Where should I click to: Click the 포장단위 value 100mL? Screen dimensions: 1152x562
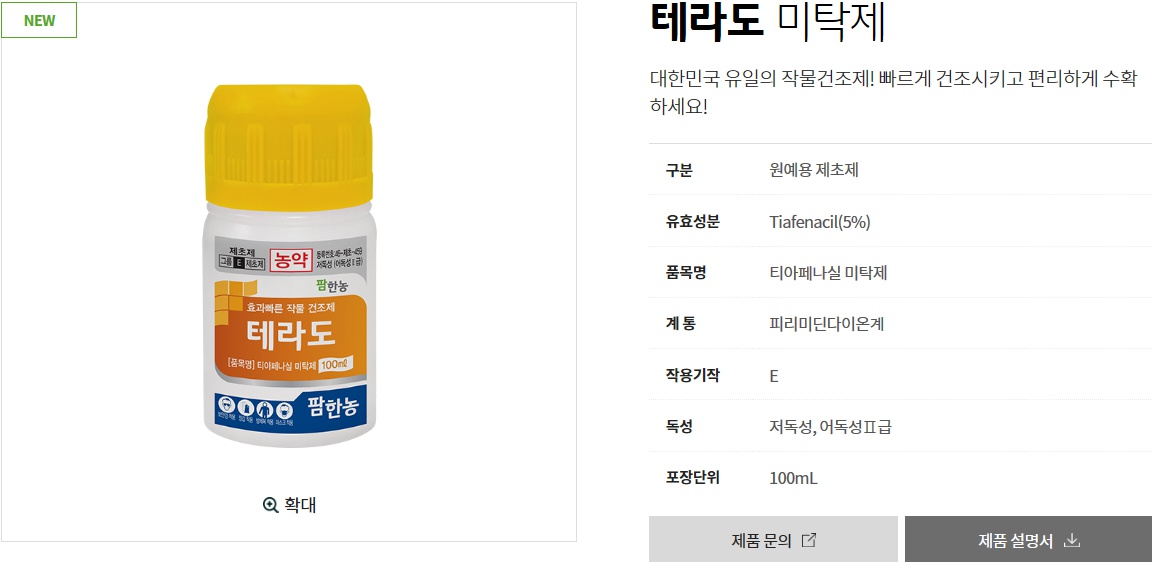(793, 478)
